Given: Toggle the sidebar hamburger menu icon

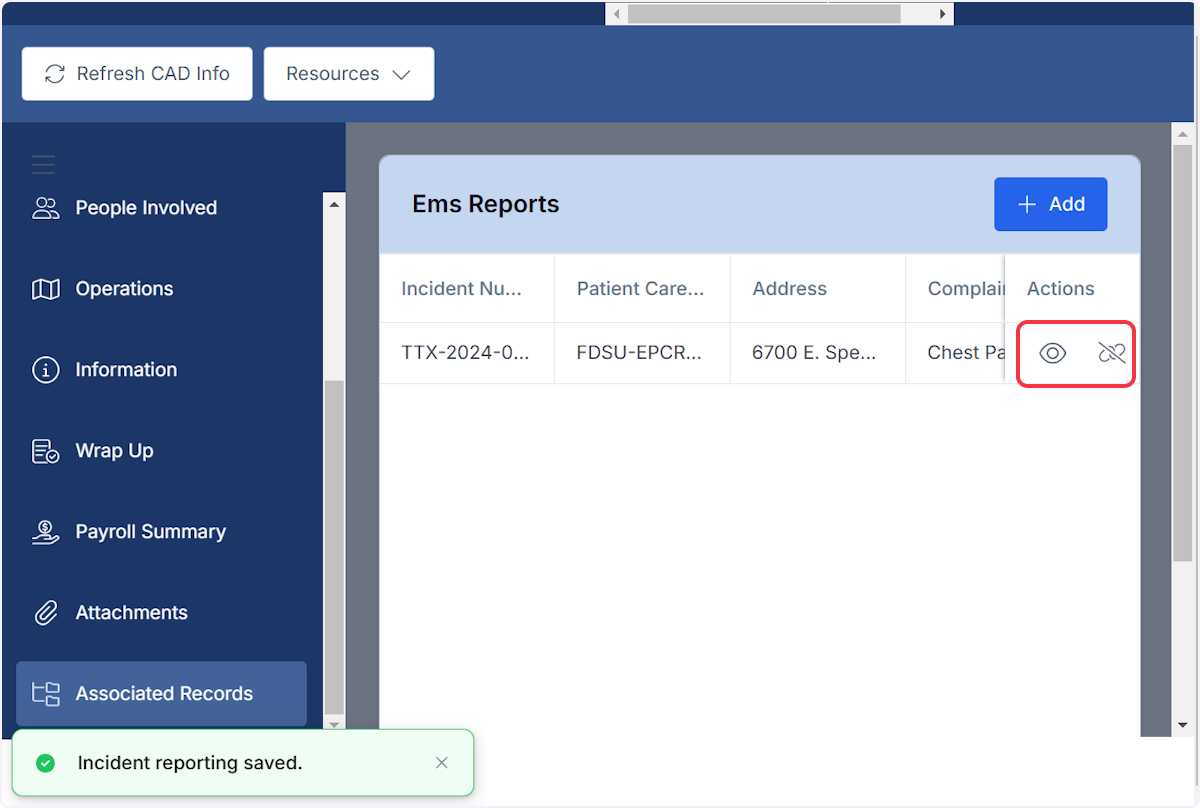Looking at the screenshot, I should (43, 165).
